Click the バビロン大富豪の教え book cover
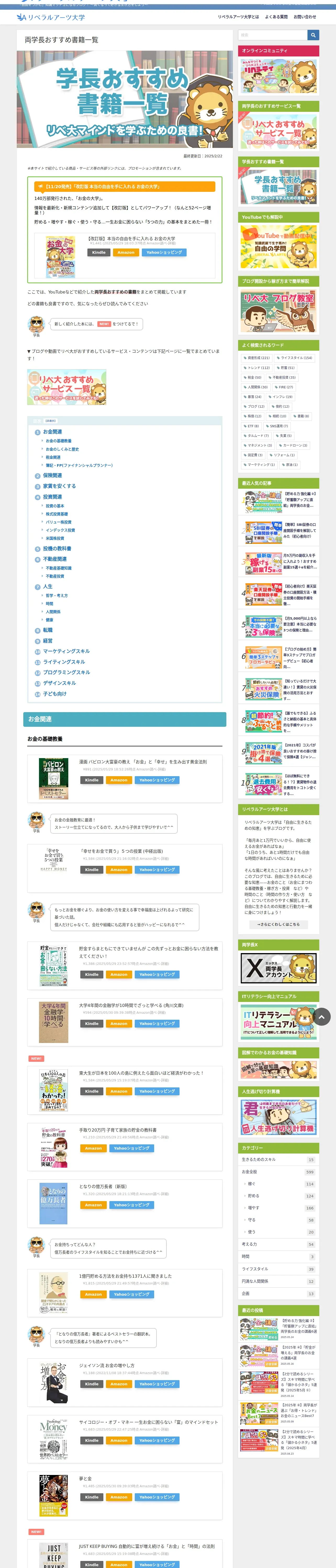 click(x=54, y=779)
